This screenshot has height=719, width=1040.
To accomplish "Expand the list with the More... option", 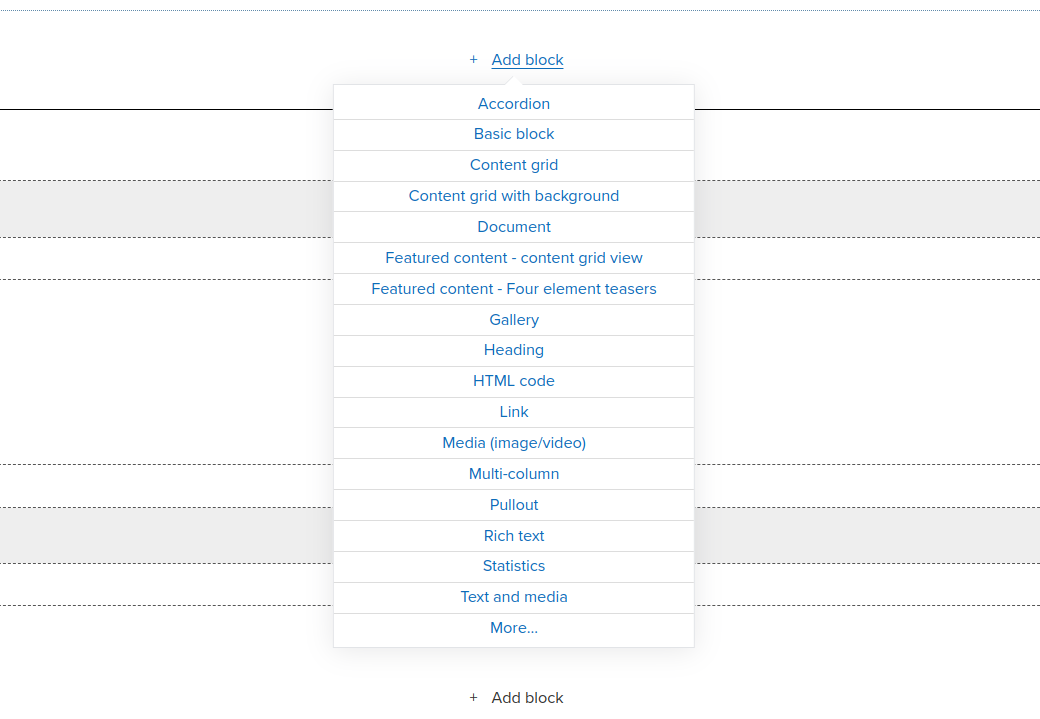I will point(514,628).
